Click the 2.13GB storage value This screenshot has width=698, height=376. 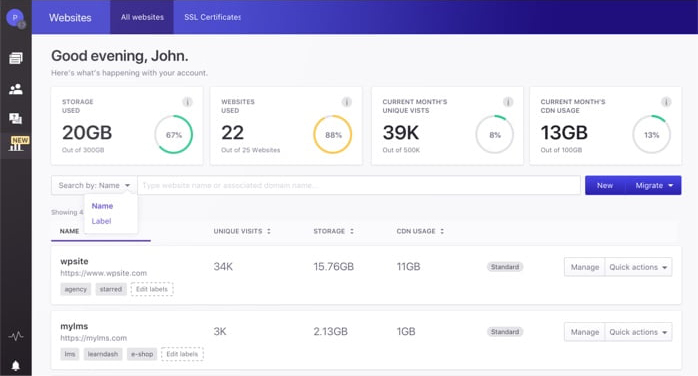click(x=330, y=332)
